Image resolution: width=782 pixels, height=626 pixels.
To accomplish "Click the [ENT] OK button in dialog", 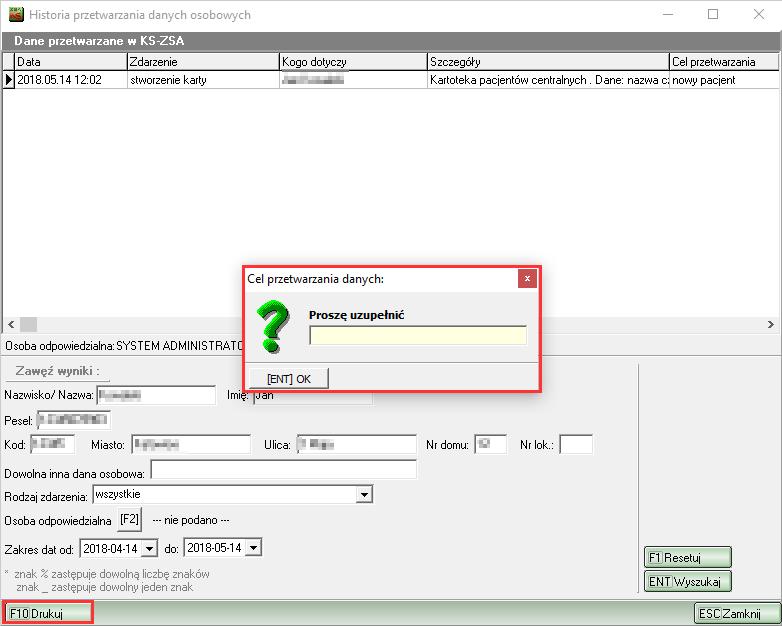I will (x=289, y=379).
